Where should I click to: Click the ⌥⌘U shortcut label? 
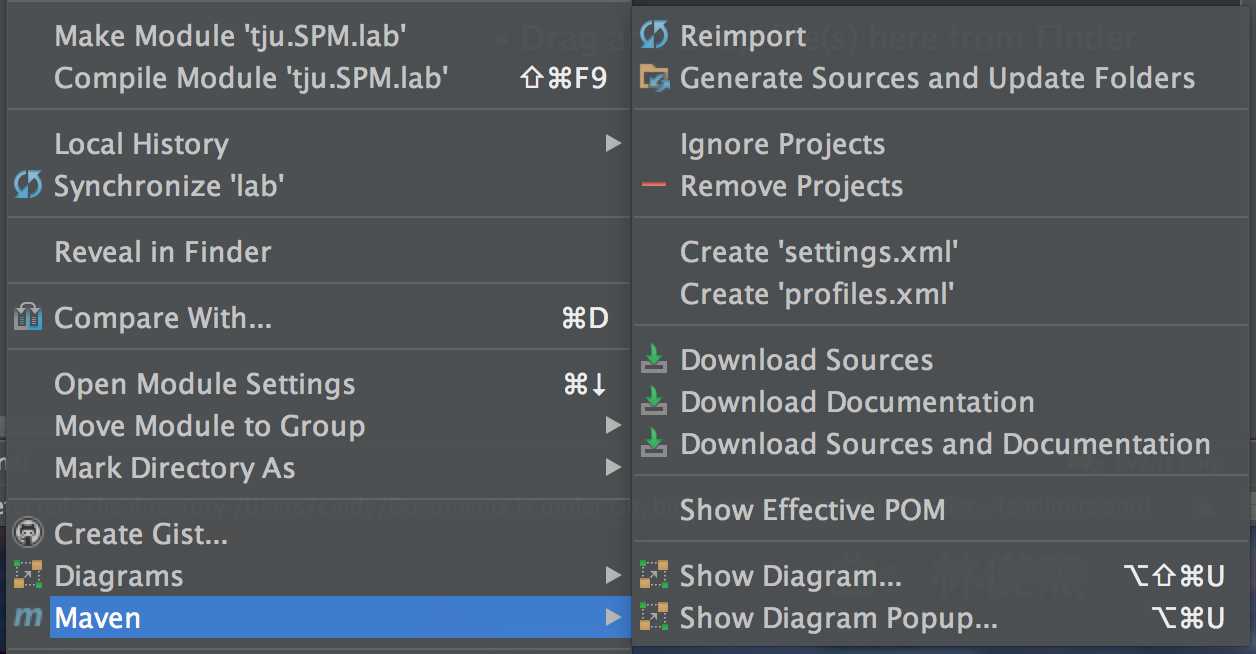(x=1187, y=618)
